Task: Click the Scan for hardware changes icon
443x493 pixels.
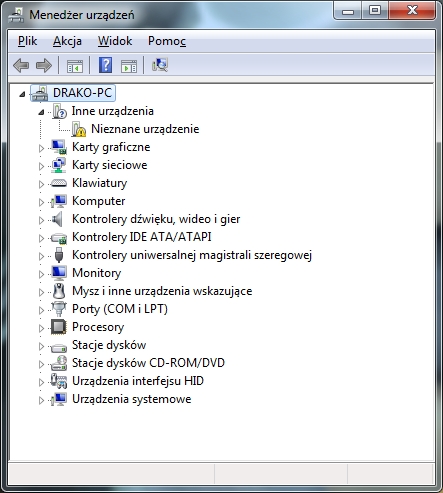Action: pyautogui.click(x=160, y=65)
